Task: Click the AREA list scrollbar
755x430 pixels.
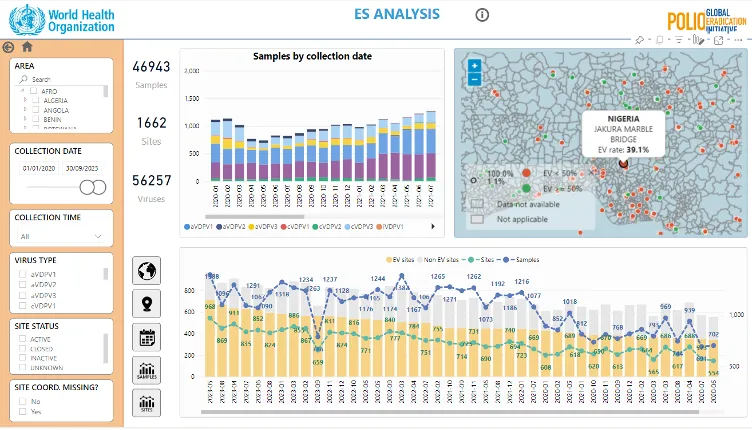Action: [105, 91]
